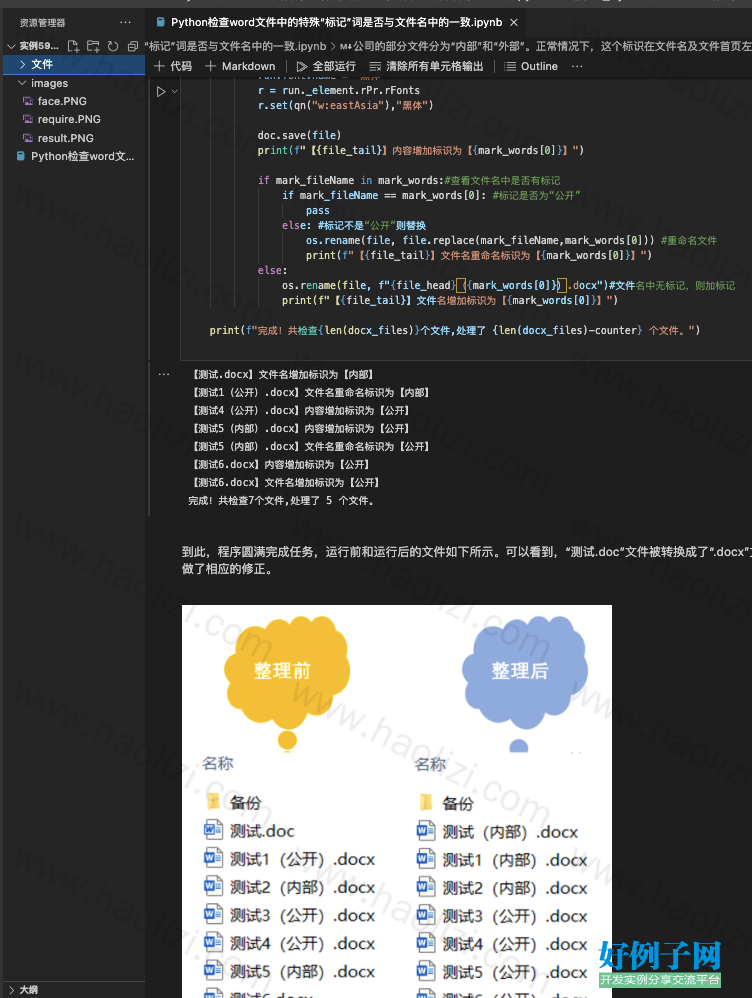Click the final print(f"完成！ code line
This screenshot has width=752, height=998.
coord(455,330)
